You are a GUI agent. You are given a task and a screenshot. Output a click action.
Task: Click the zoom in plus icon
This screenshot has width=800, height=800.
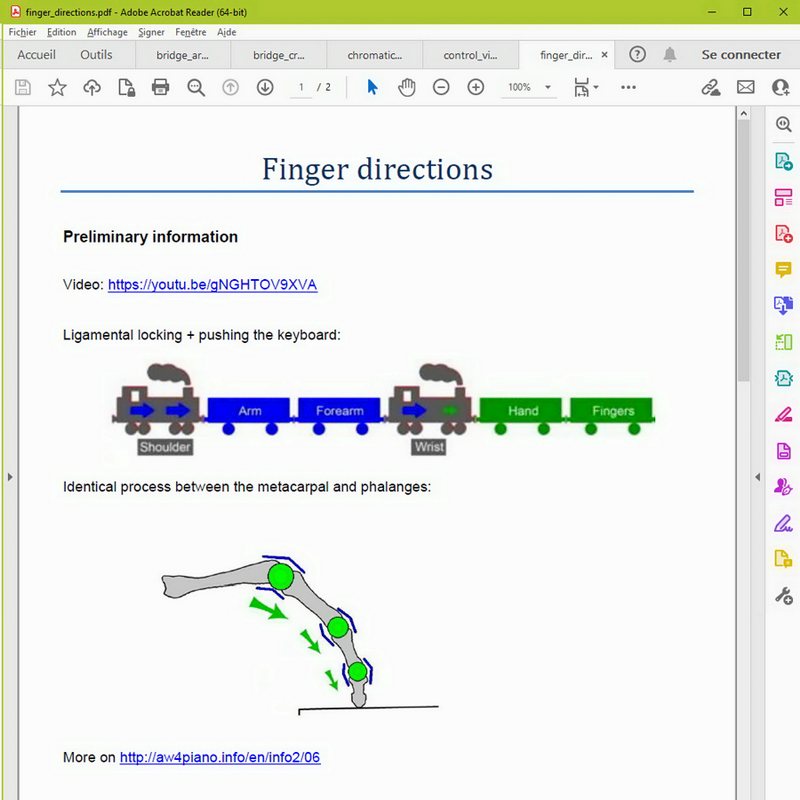pos(476,88)
